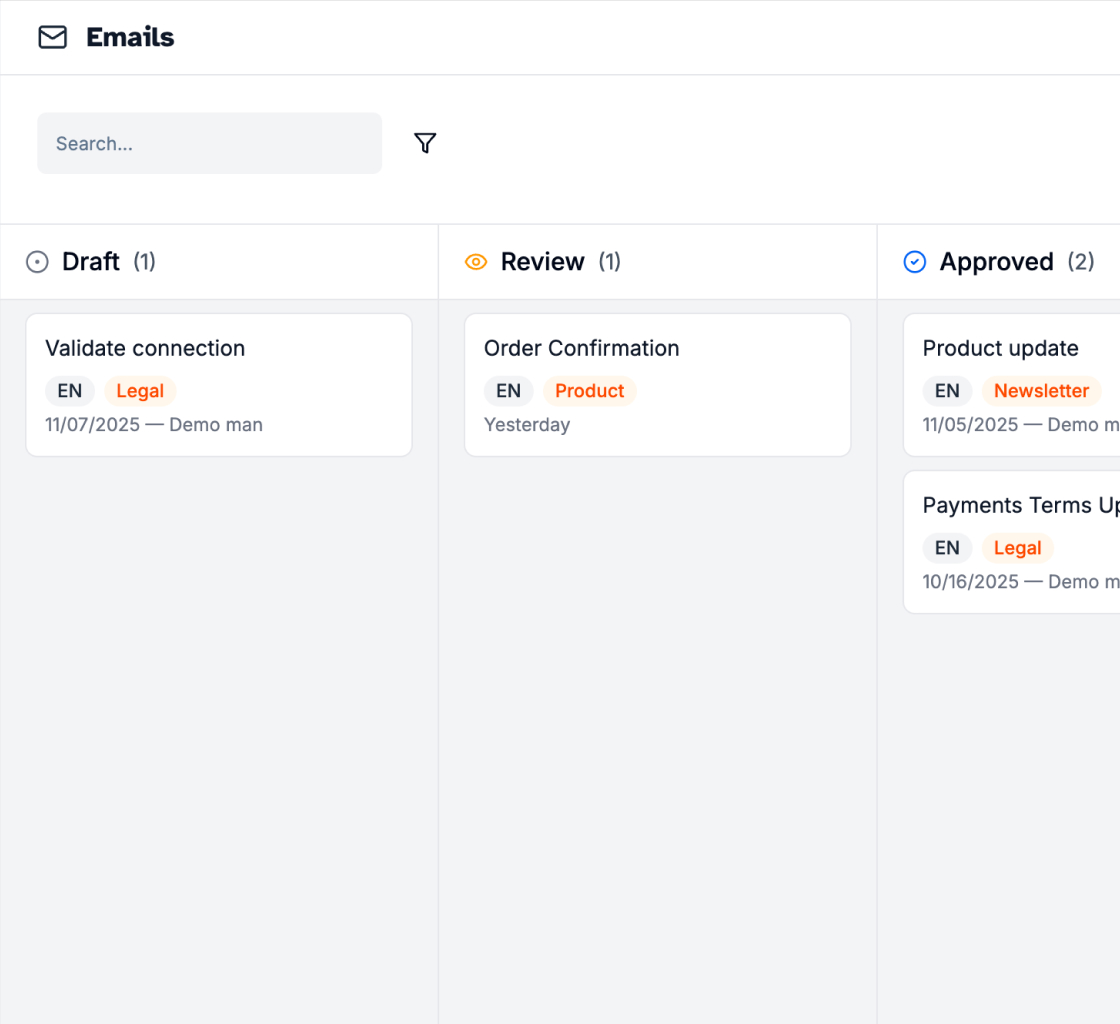The width and height of the screenshot is (1120, 1024).
Task: Click the Draft column circle icon
Action: (37, 262)
